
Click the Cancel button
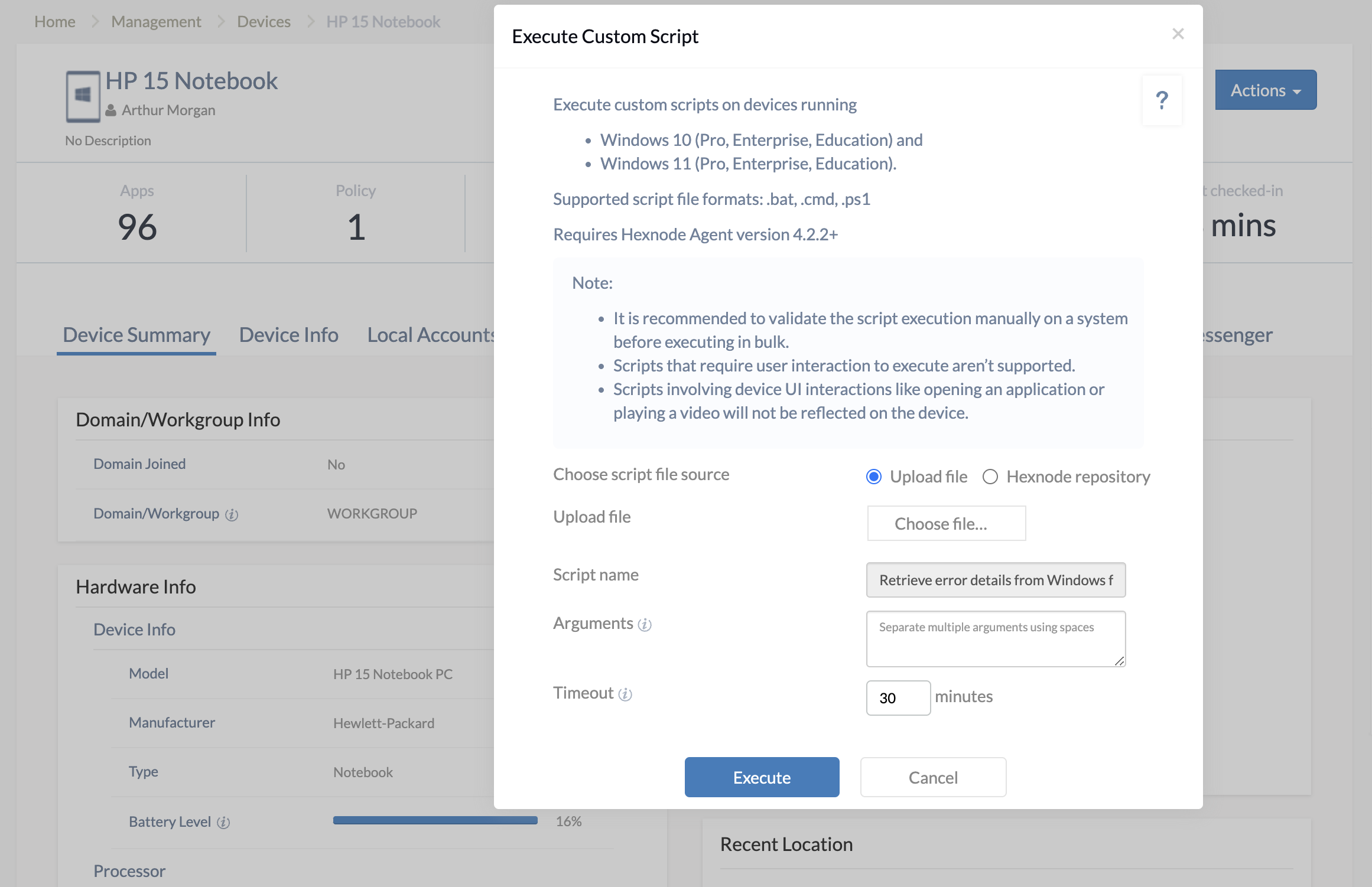pyautogui.click(x=933, y=777)
